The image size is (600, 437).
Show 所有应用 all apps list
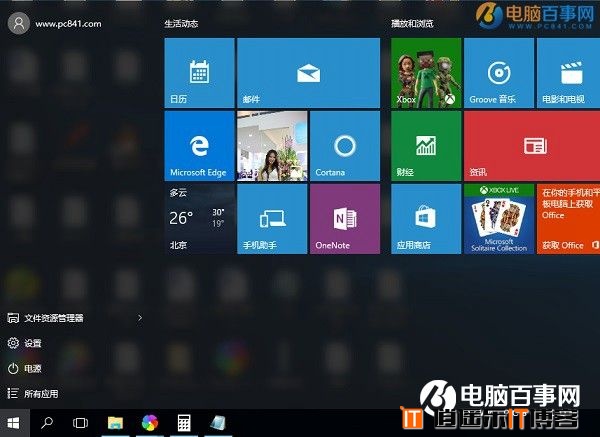point(33,394)
